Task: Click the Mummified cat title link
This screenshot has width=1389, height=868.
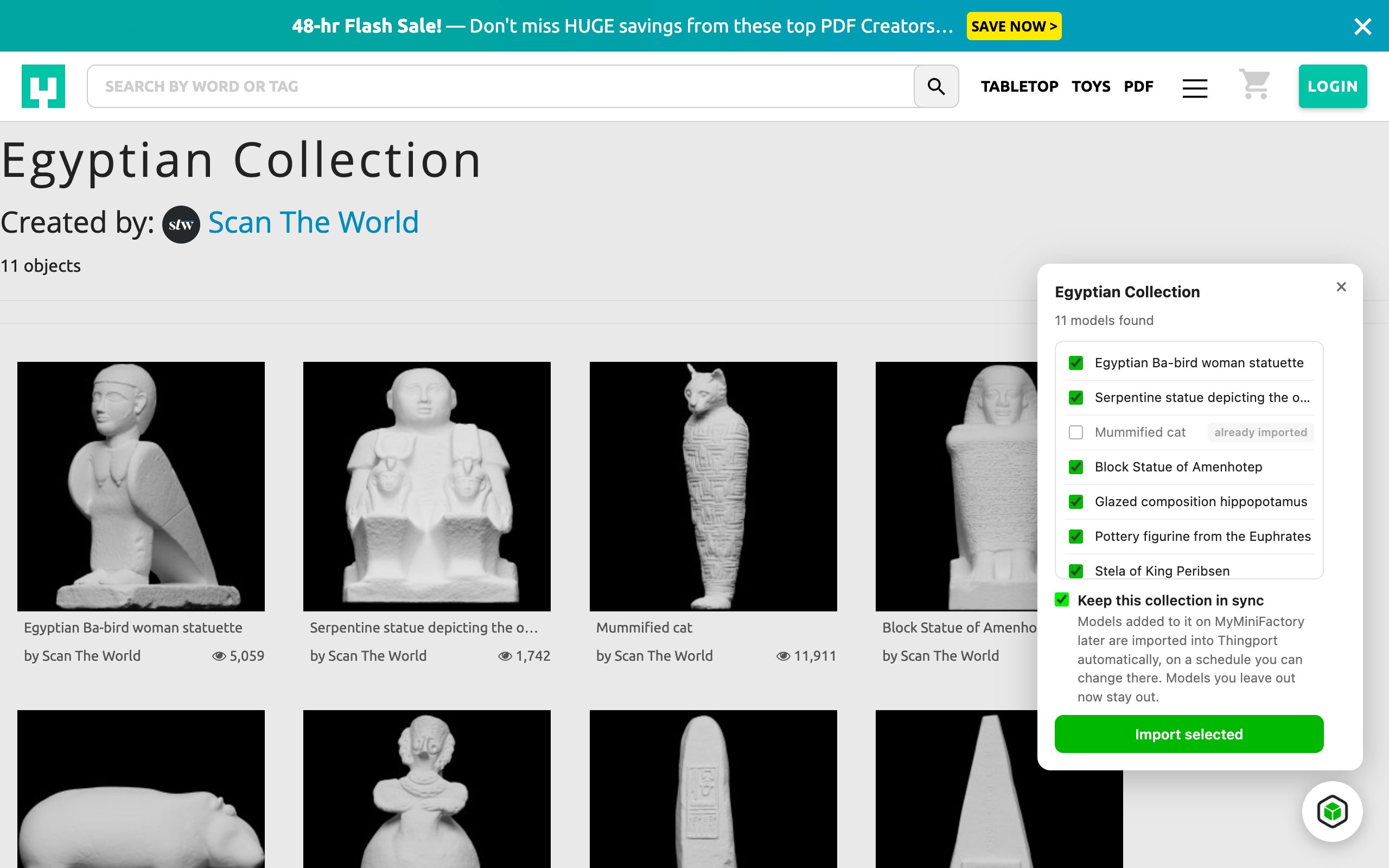Action: 644,628
